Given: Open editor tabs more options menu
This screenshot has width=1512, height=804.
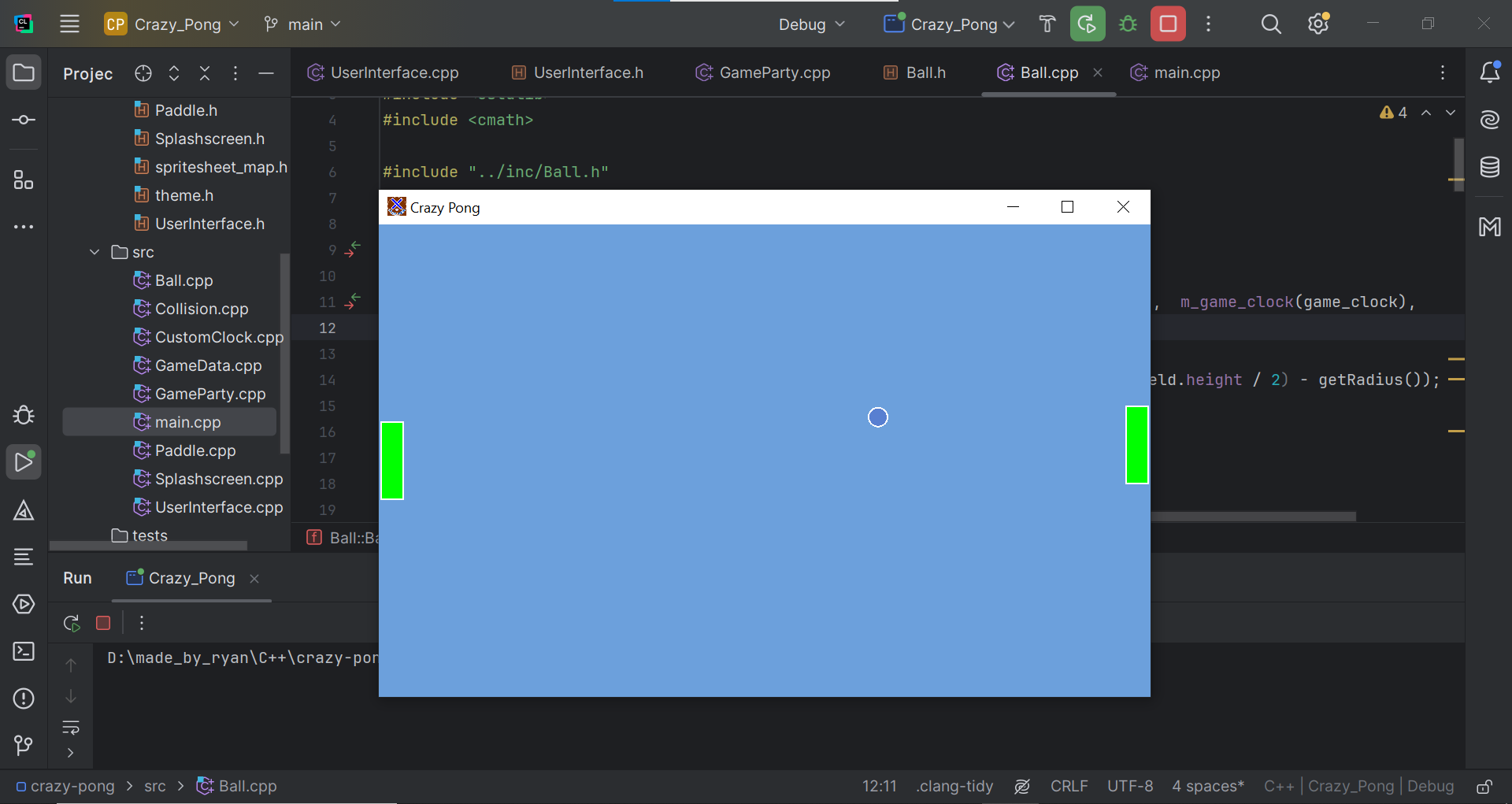Looking at the screenshot, I should (x=1443, y=72).
